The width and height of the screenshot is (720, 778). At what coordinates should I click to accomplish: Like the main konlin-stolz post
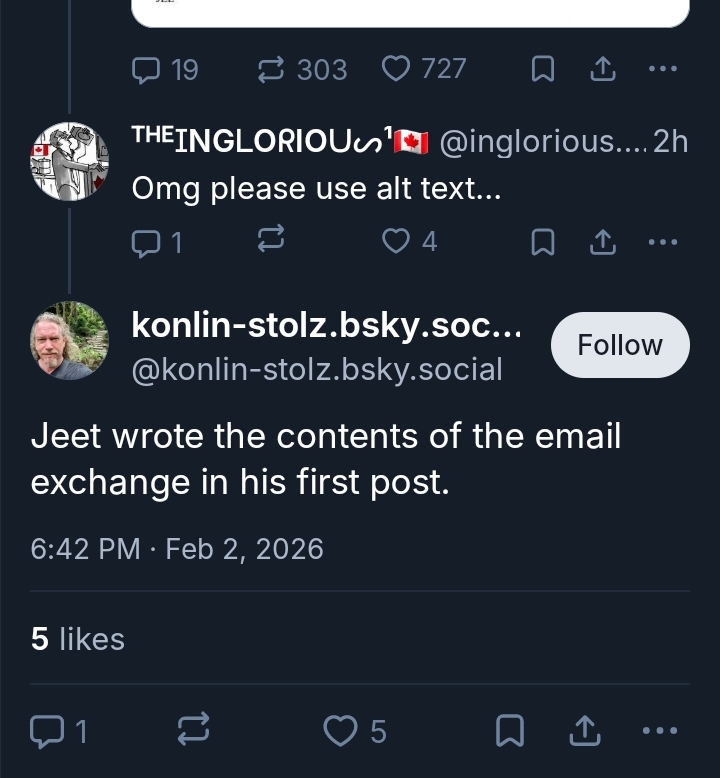pos(342,732)
